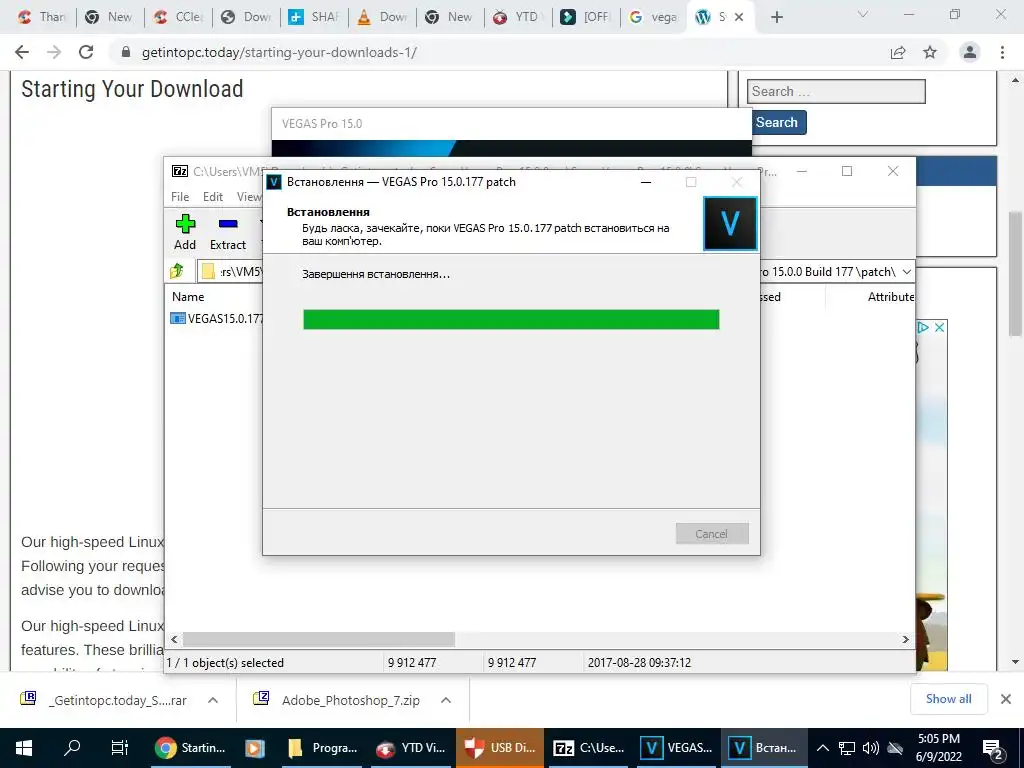The height and width of the screenshot is (768, 1024).
Task: Click the green installation progress bar
Action: tap(511, 319)
